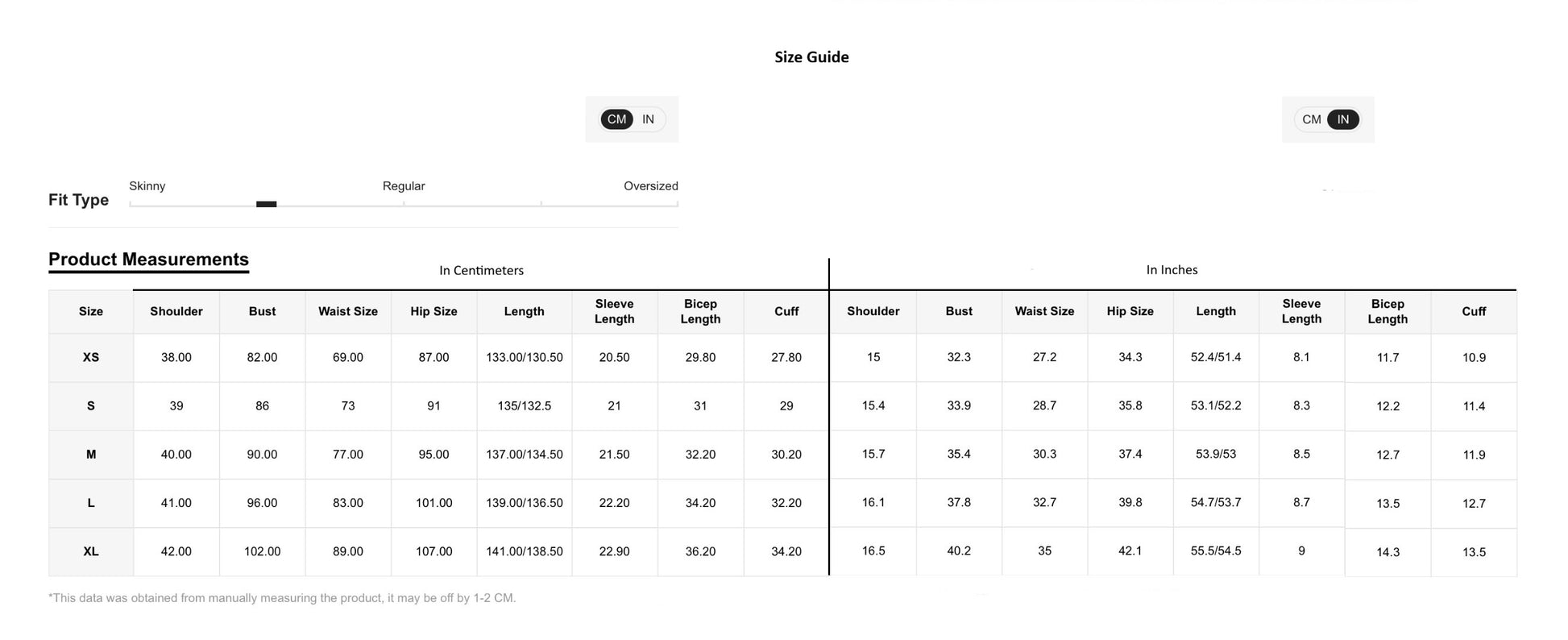Click the highlighted IN pill in the unit toggle
The width and height of the screenshot is (1568, 640).
point(1343,119)
